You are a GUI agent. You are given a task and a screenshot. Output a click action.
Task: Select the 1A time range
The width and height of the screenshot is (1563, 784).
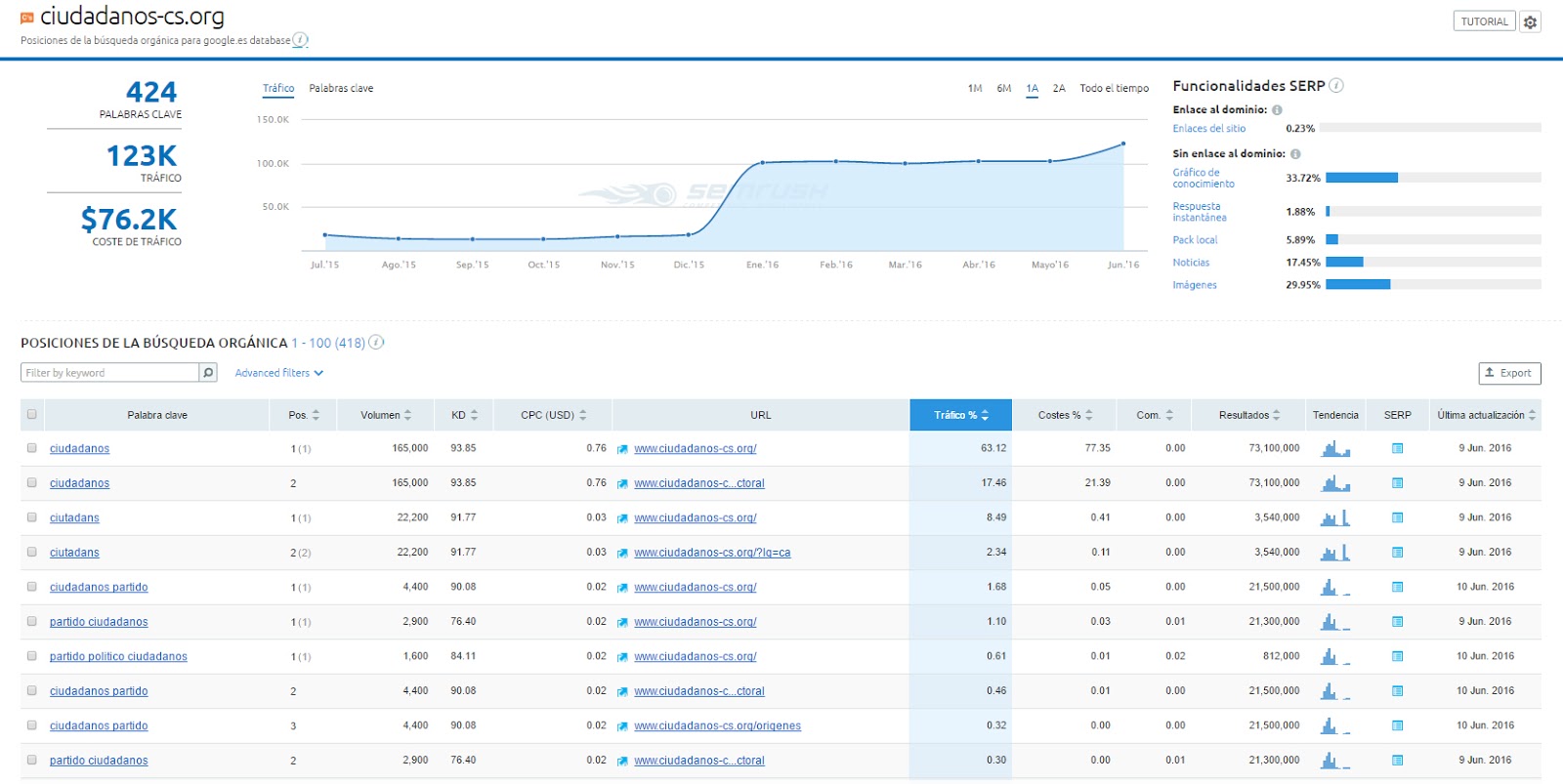[x=1032, y=88]
